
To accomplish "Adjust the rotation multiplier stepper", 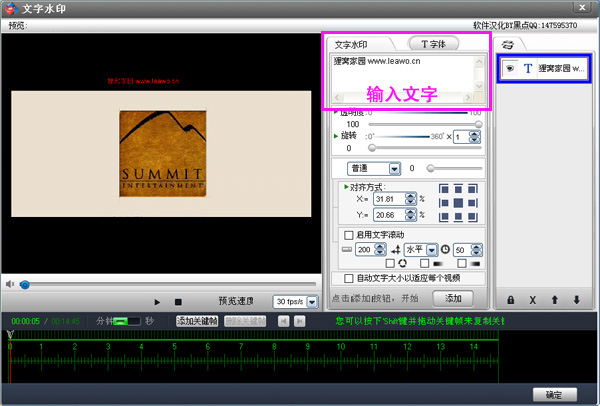I will tap(474, 137).
